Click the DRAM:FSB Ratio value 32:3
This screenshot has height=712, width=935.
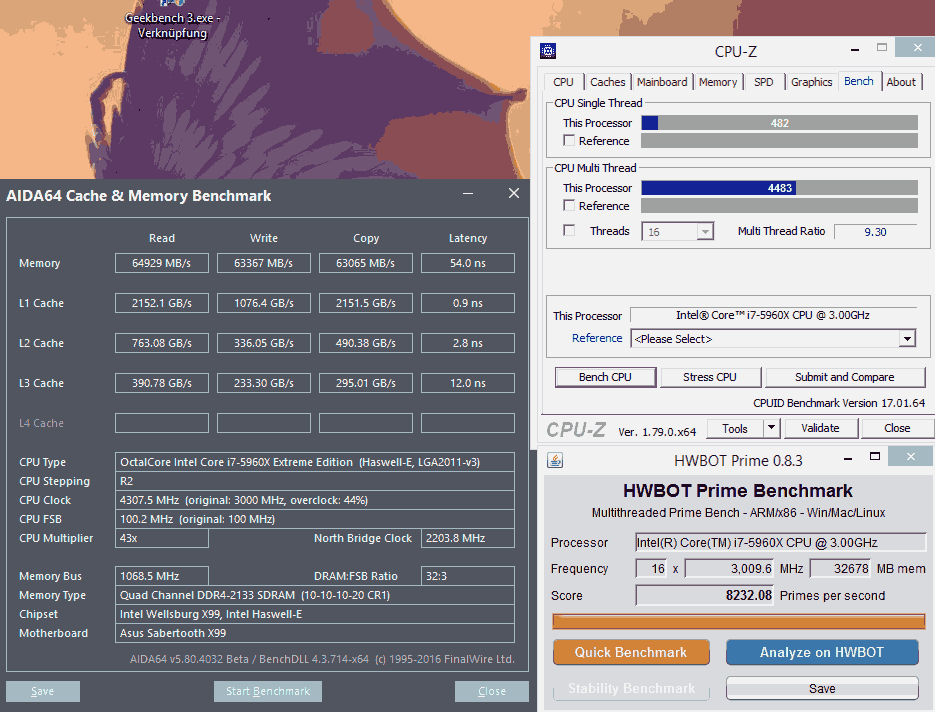[x=468, y=576]
